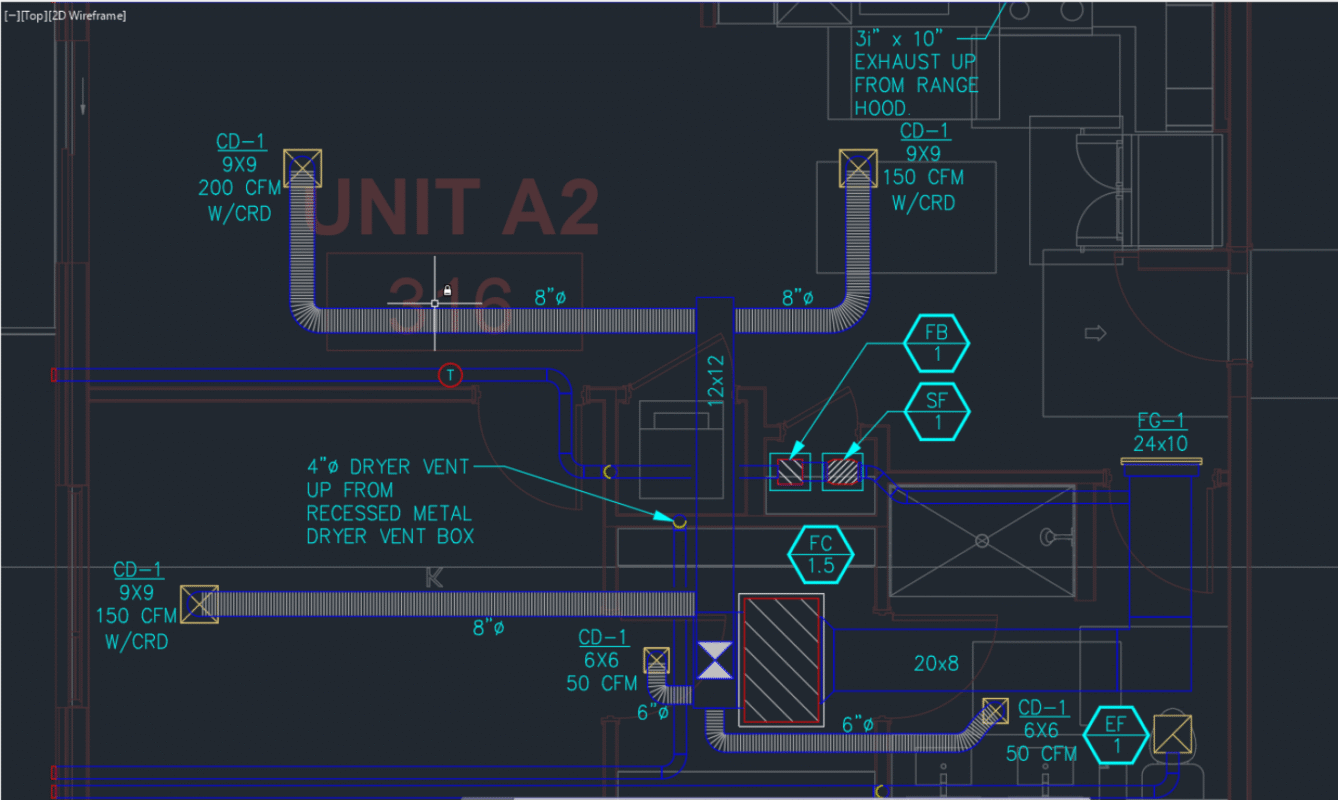Open the [2D Wireframe] visual style menu

point(88,15)
